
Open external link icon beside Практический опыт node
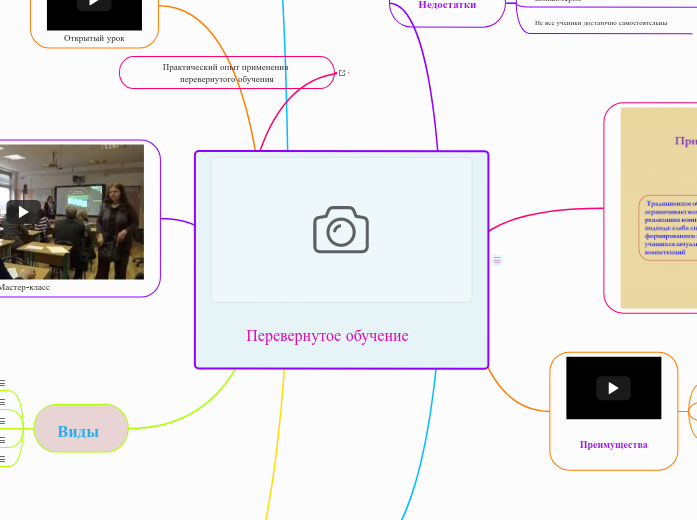pyautogui.click(x=342, y=73)
